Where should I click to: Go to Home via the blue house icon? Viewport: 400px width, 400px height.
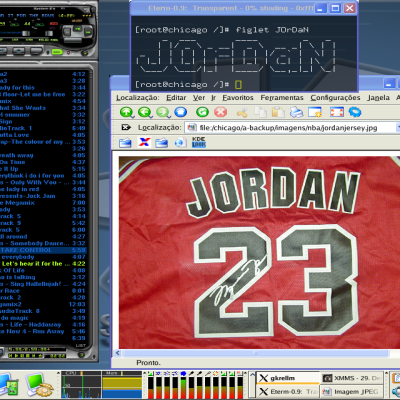181,112
